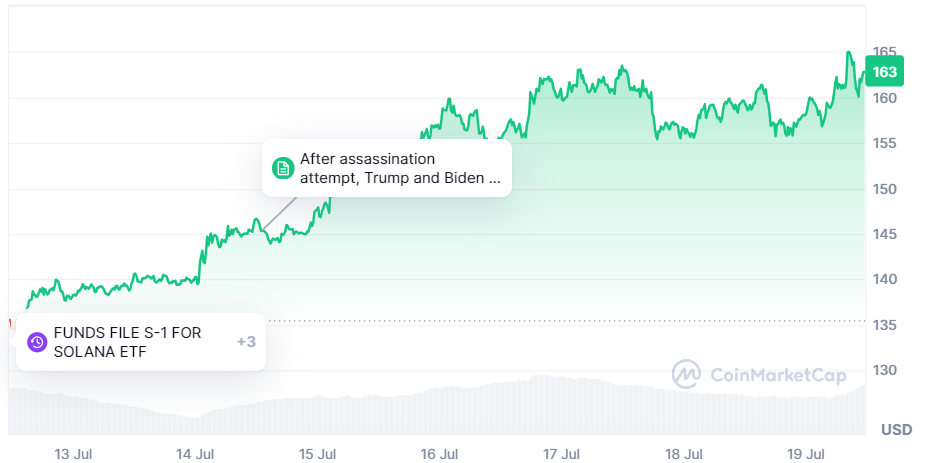The width and height of the screenshot is (926, 463).
Task: Click the purple clock event icon
Action: [x=37, y=342]
